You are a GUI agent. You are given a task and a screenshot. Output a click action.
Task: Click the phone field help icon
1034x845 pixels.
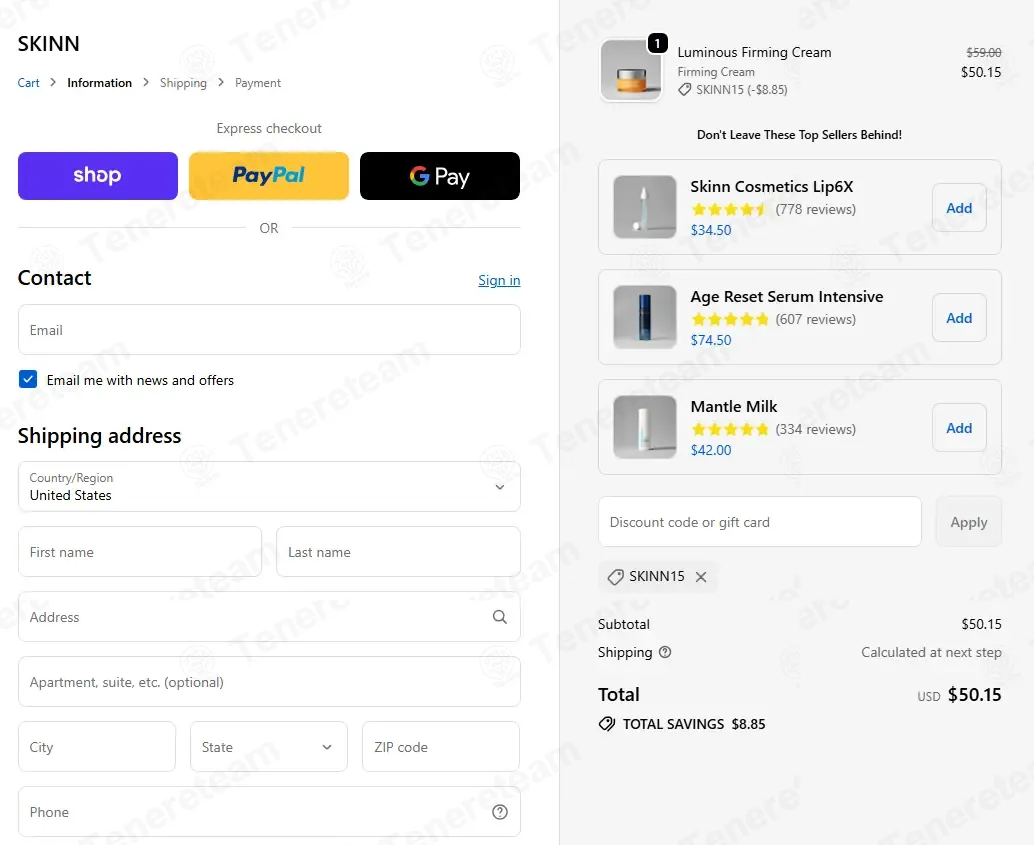[x=500, y=812]
